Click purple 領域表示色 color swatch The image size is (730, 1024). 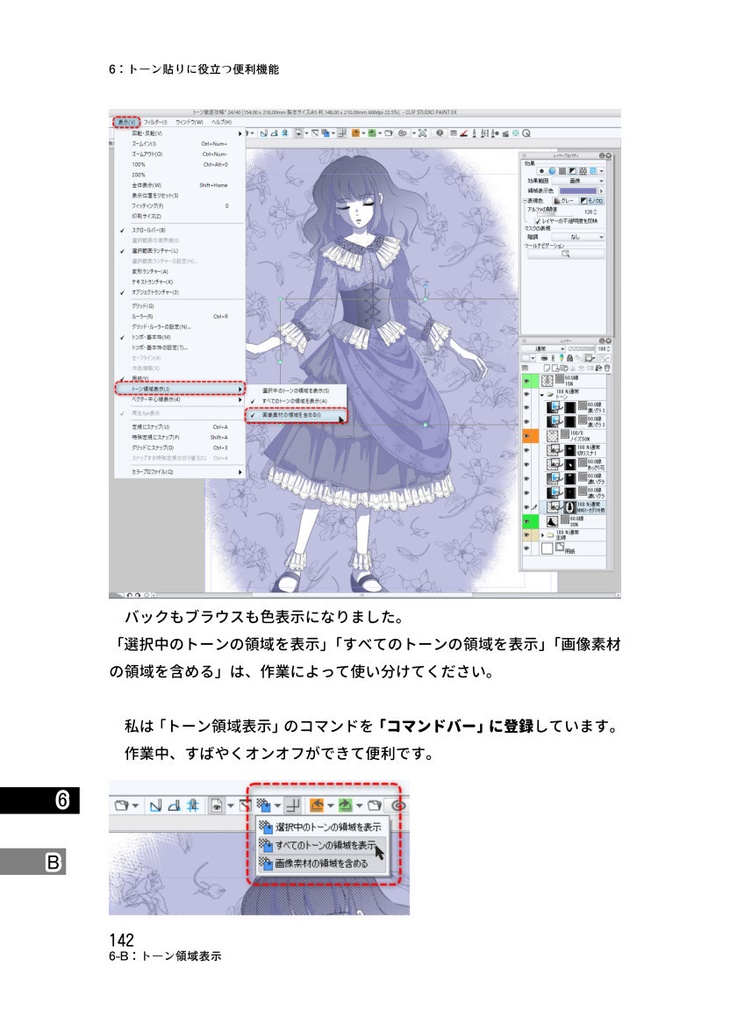(x=578, y=191)
